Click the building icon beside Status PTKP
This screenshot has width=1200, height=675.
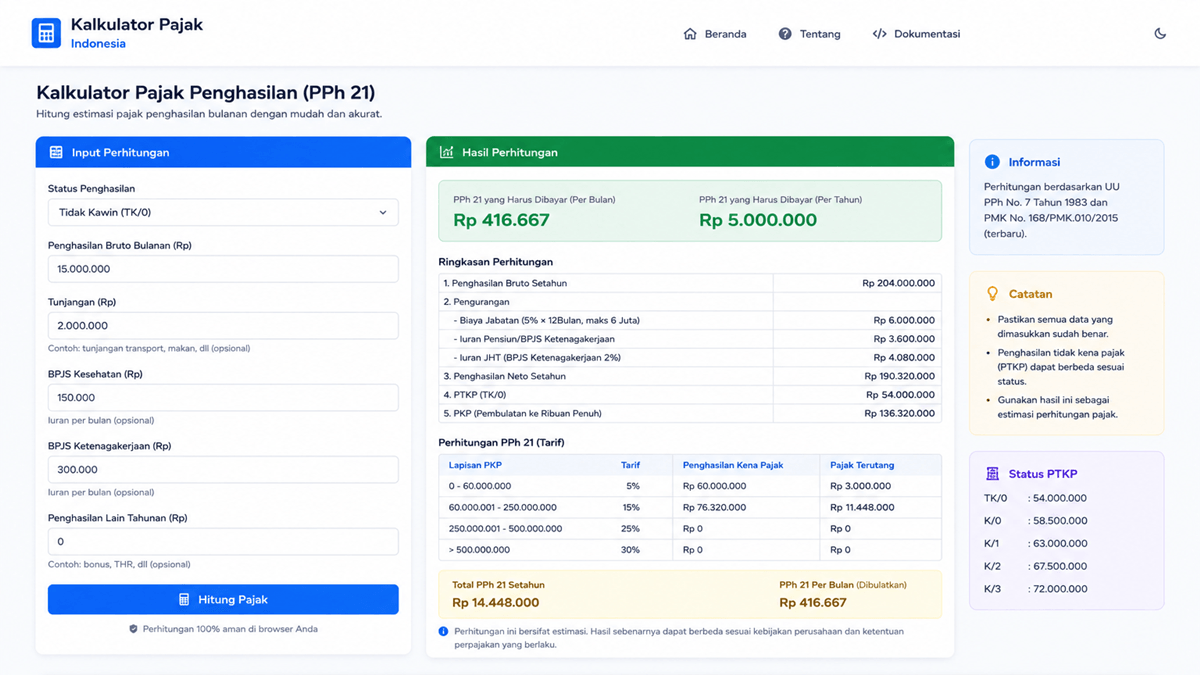pyautogui.click(x=992, y=474)
